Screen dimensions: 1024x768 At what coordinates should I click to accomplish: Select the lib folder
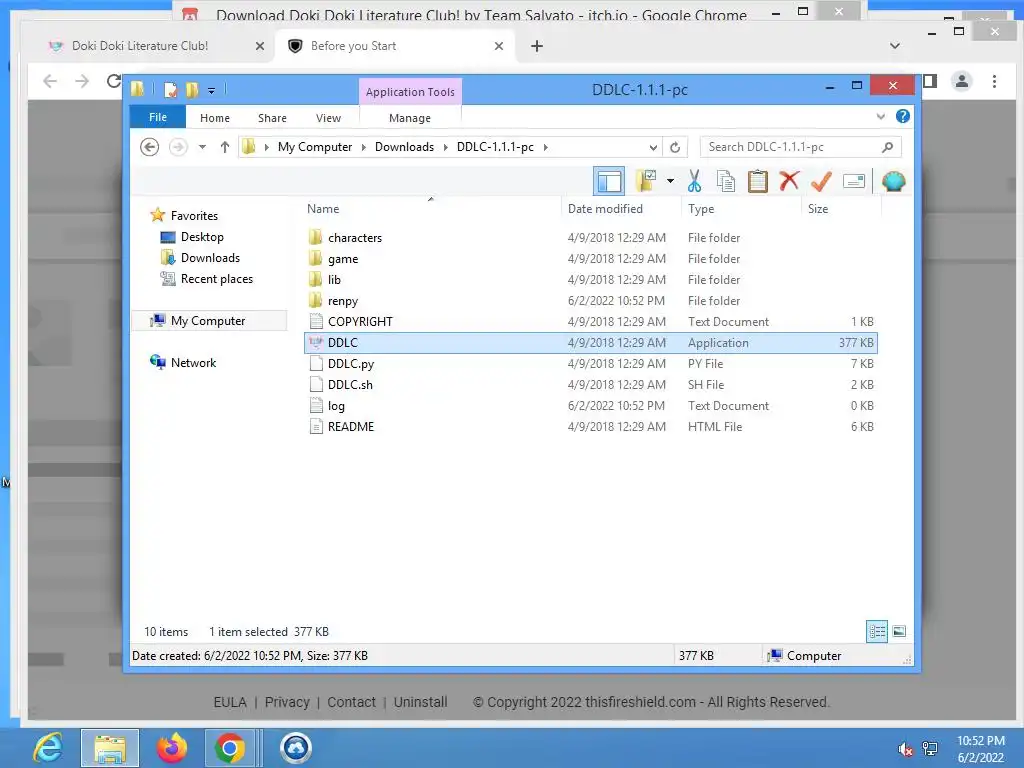[x=591, y=280]
